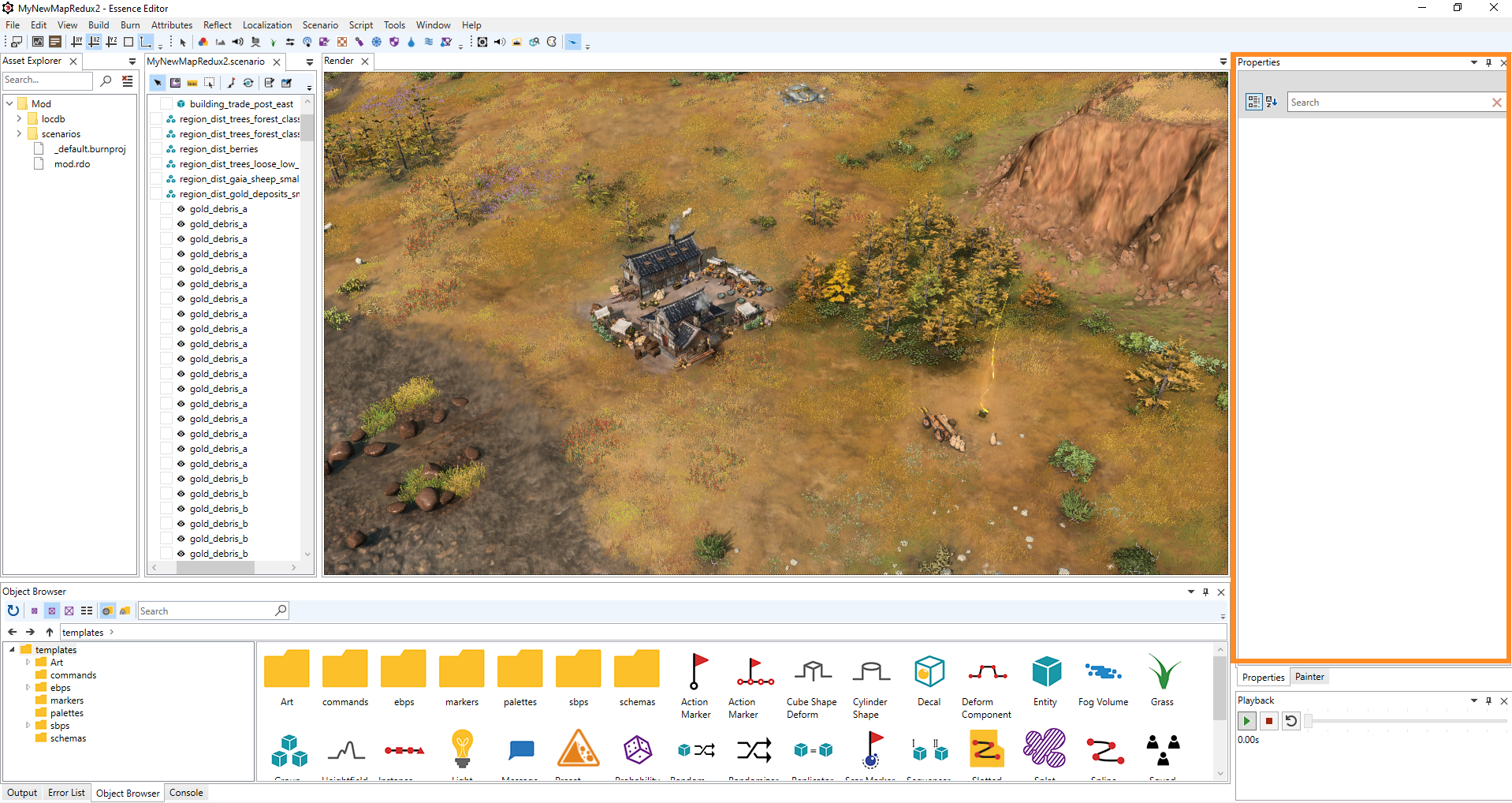Refresh the Object Browser
This screenshot has width=1512, height=803.
click(13, 611)
